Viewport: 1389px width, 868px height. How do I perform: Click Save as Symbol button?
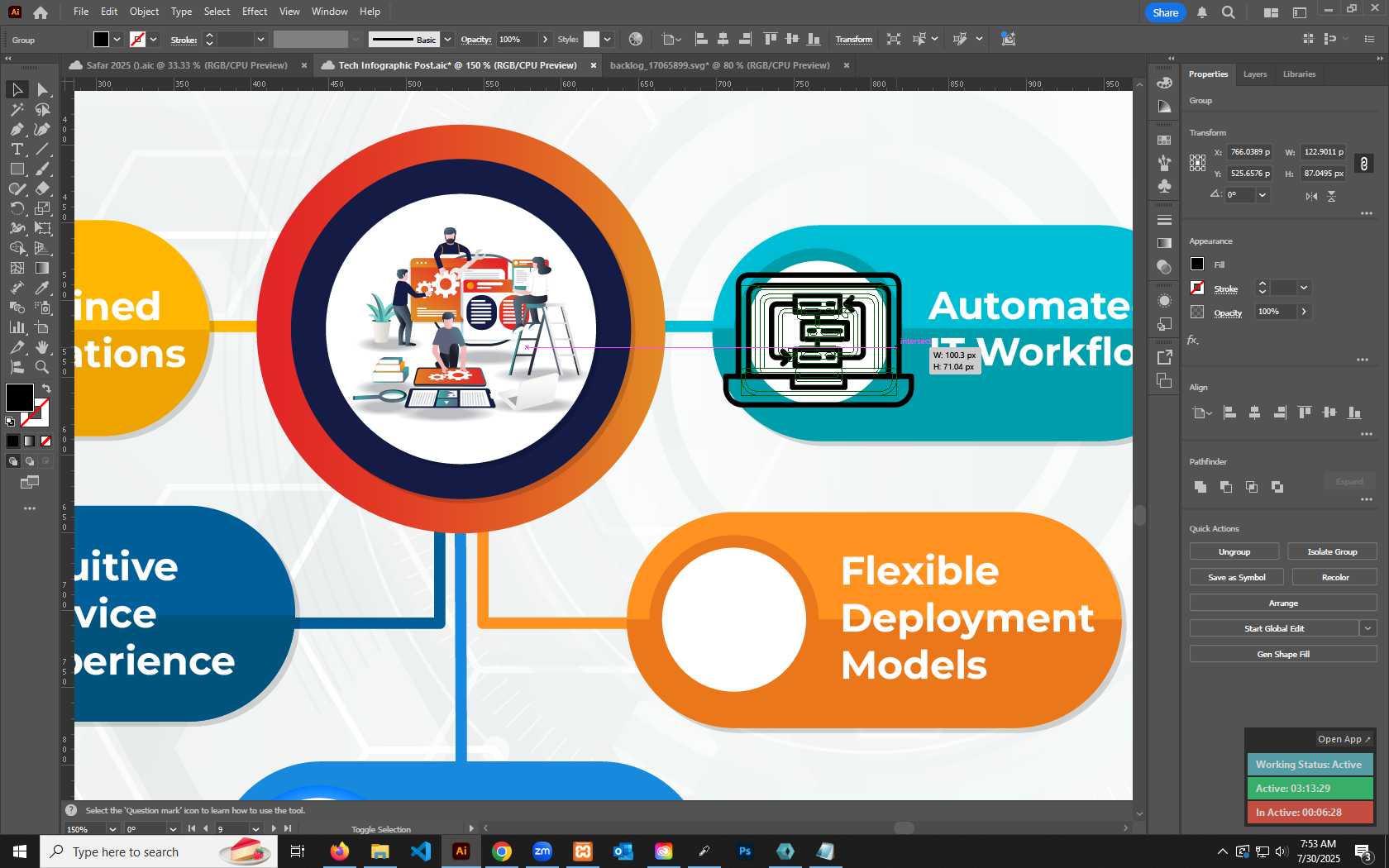tap(1237, 577)
